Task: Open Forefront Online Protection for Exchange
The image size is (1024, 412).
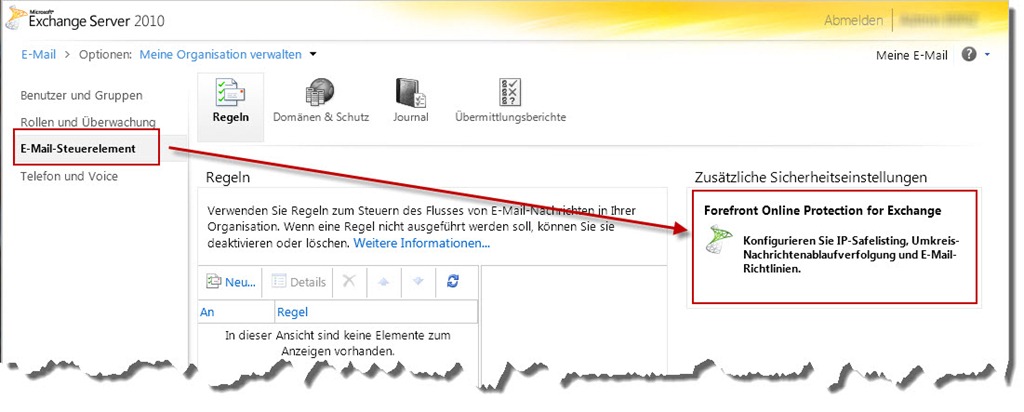Action: pyautogui.click(x=823, y=211)
